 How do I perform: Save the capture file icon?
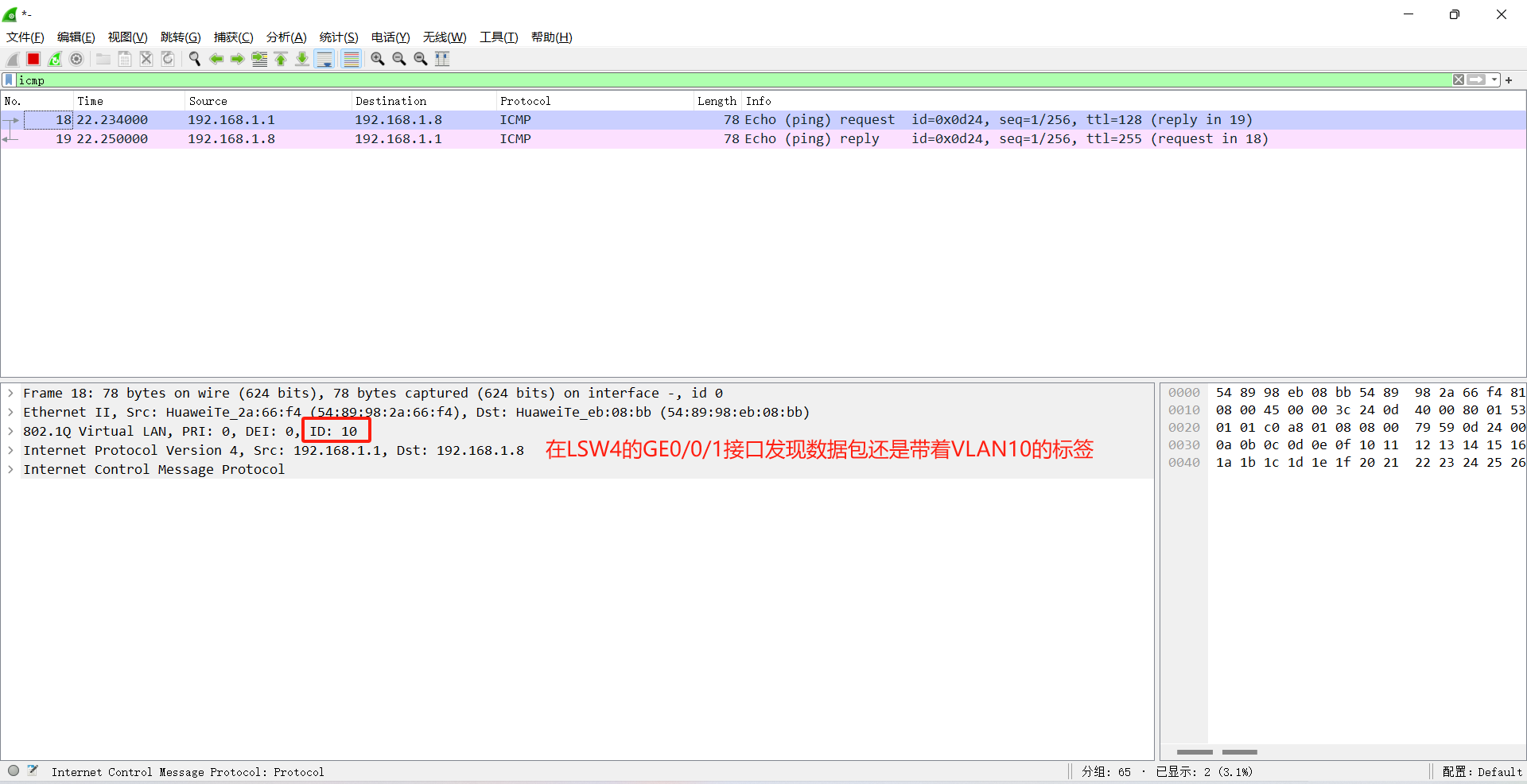pyautogui.click(x=125, y=59)
